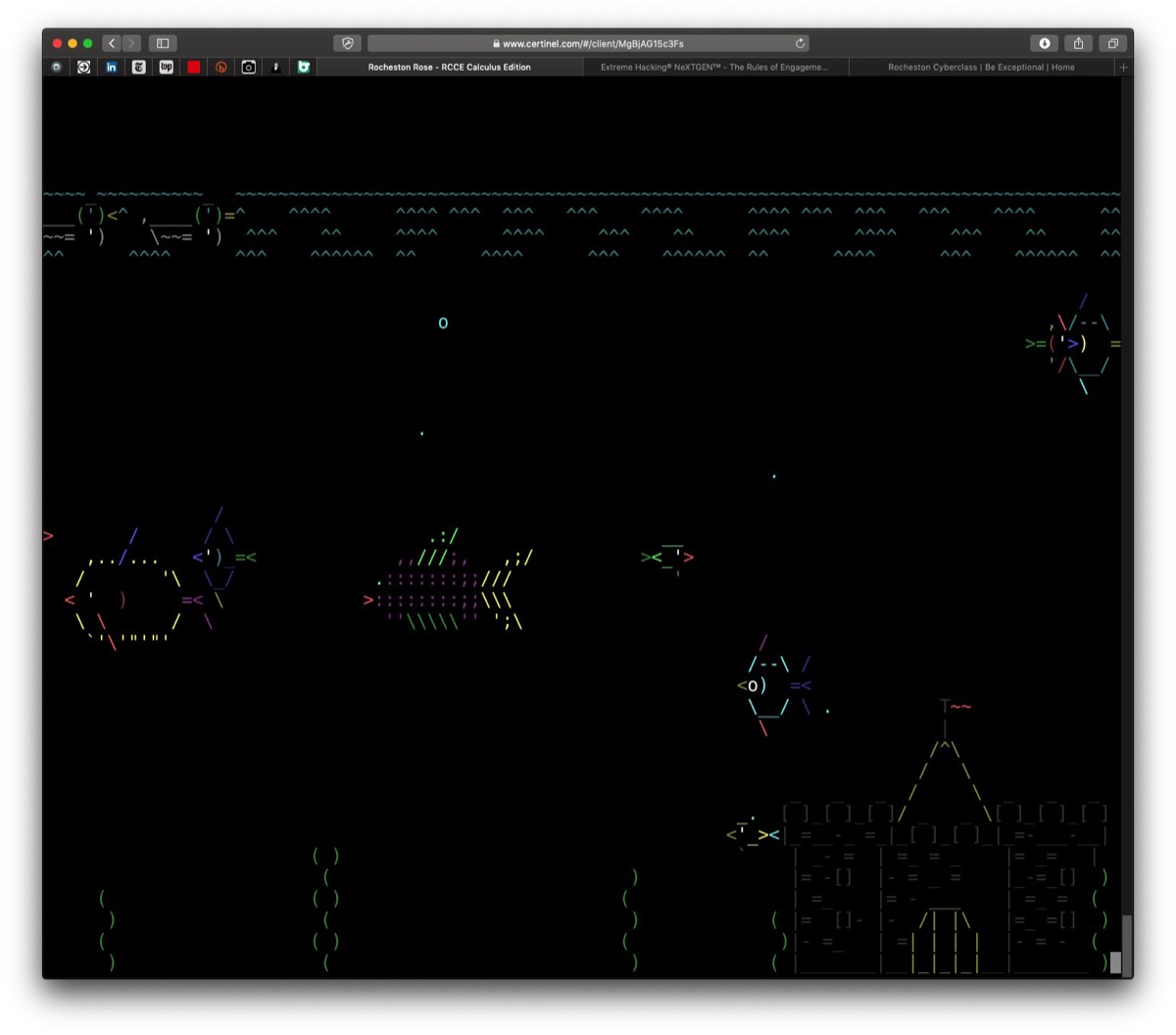The width and height of the screenshot is (1176, 1035).
Task: Open the camera icon pinned tab
Action: point(249,68)
